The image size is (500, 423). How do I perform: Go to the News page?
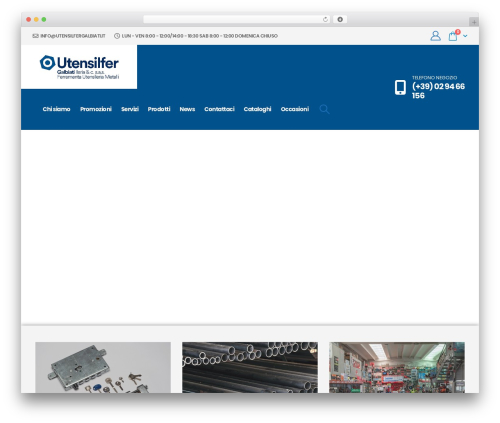point(187,109)
